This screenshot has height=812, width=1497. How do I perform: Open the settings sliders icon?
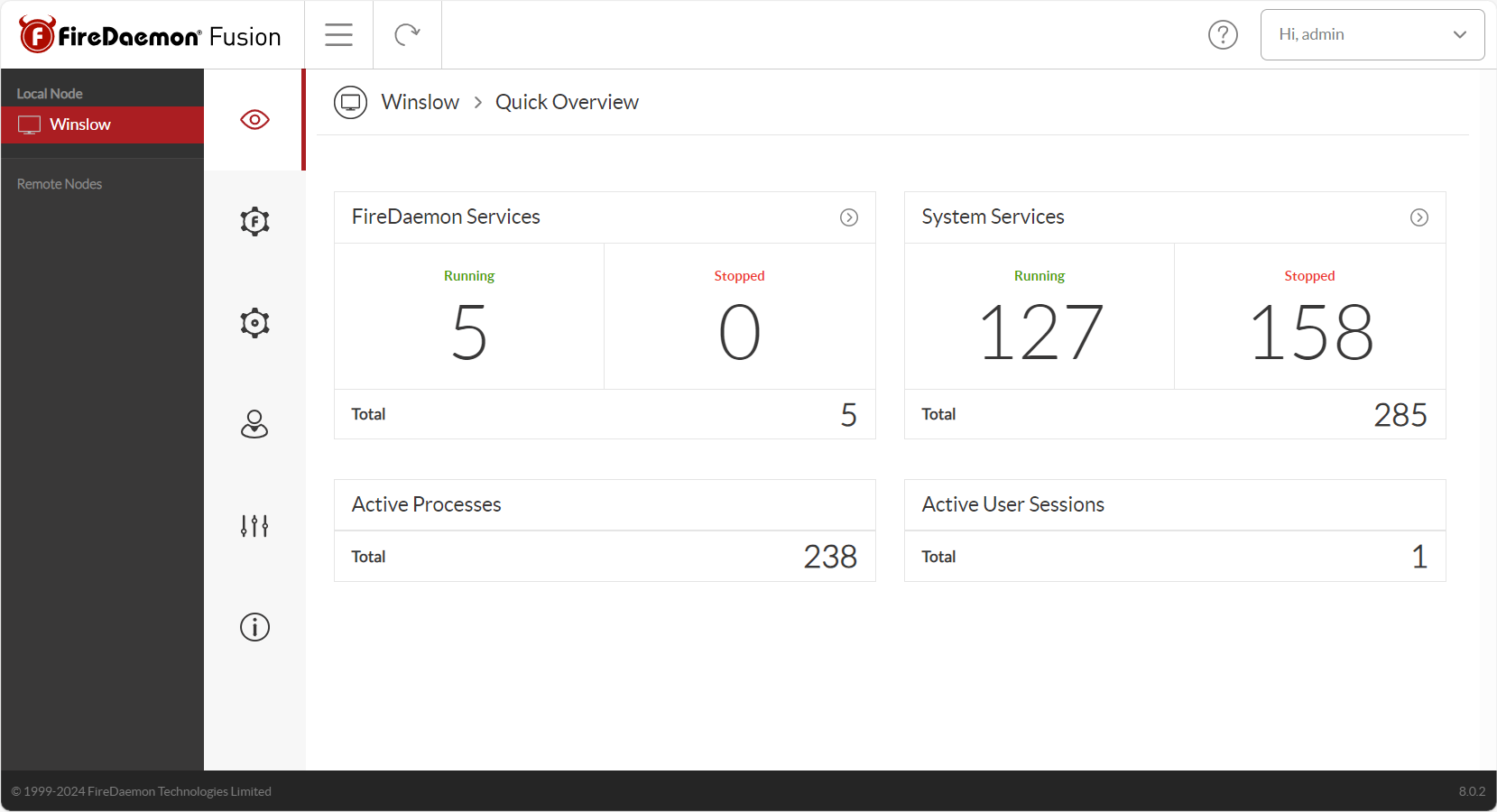coord(254,525)
